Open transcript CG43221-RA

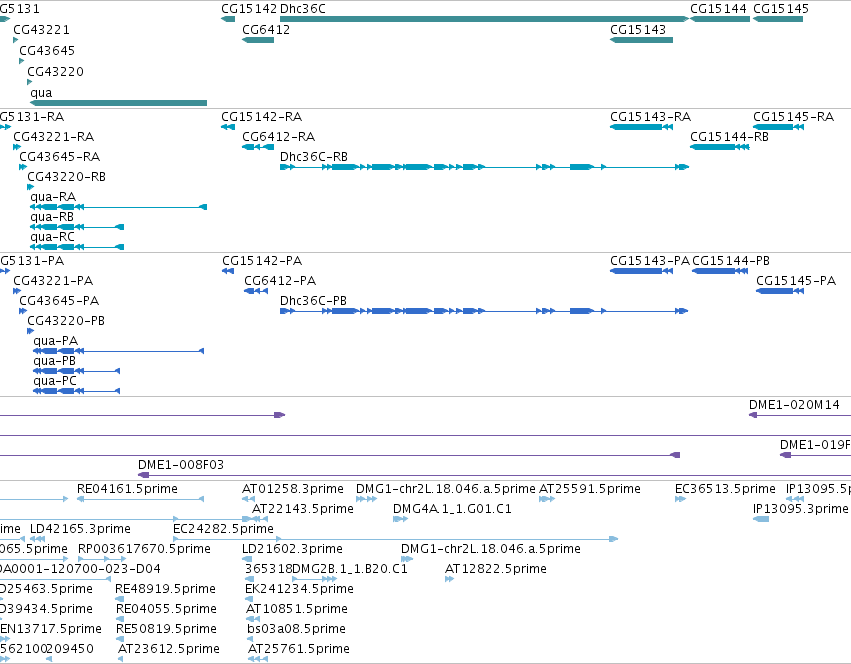pyautogui.click(x=54, y=137)
